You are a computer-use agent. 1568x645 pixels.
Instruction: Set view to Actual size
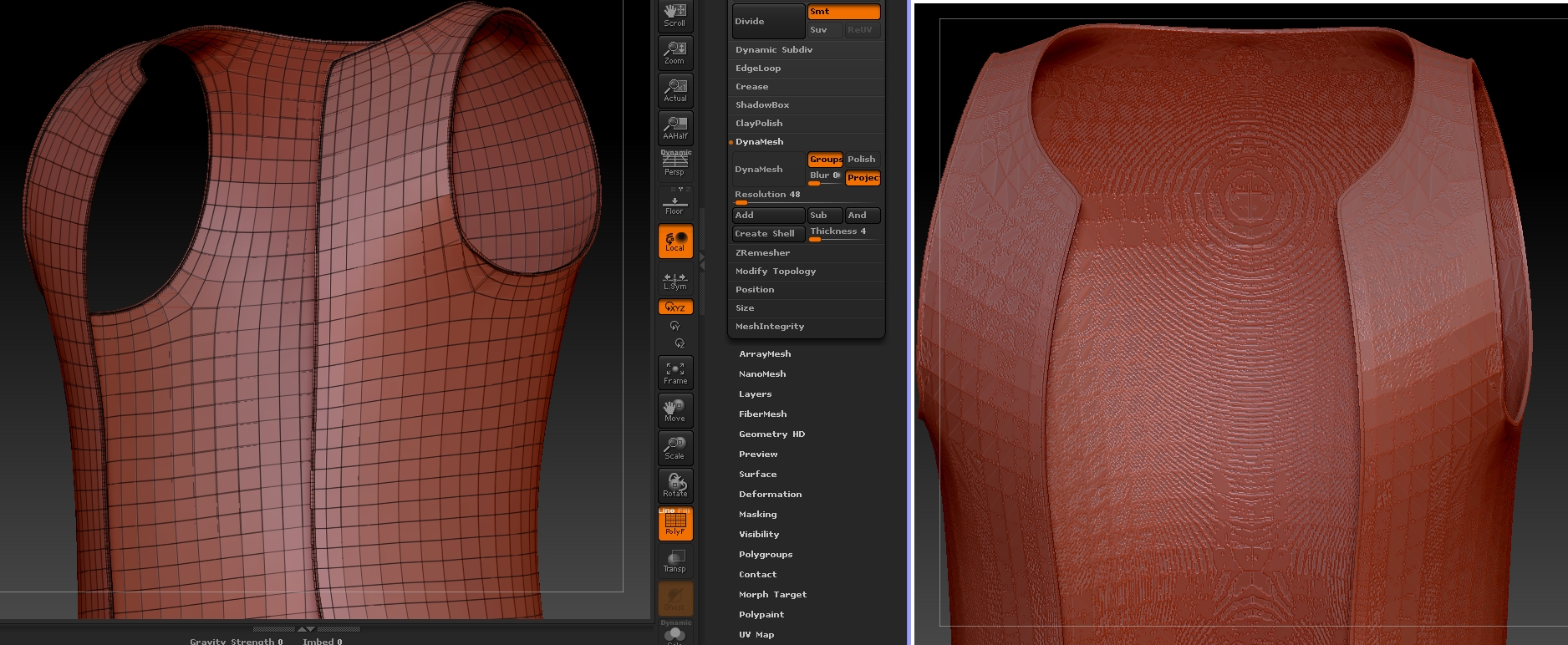pos(675,89)
